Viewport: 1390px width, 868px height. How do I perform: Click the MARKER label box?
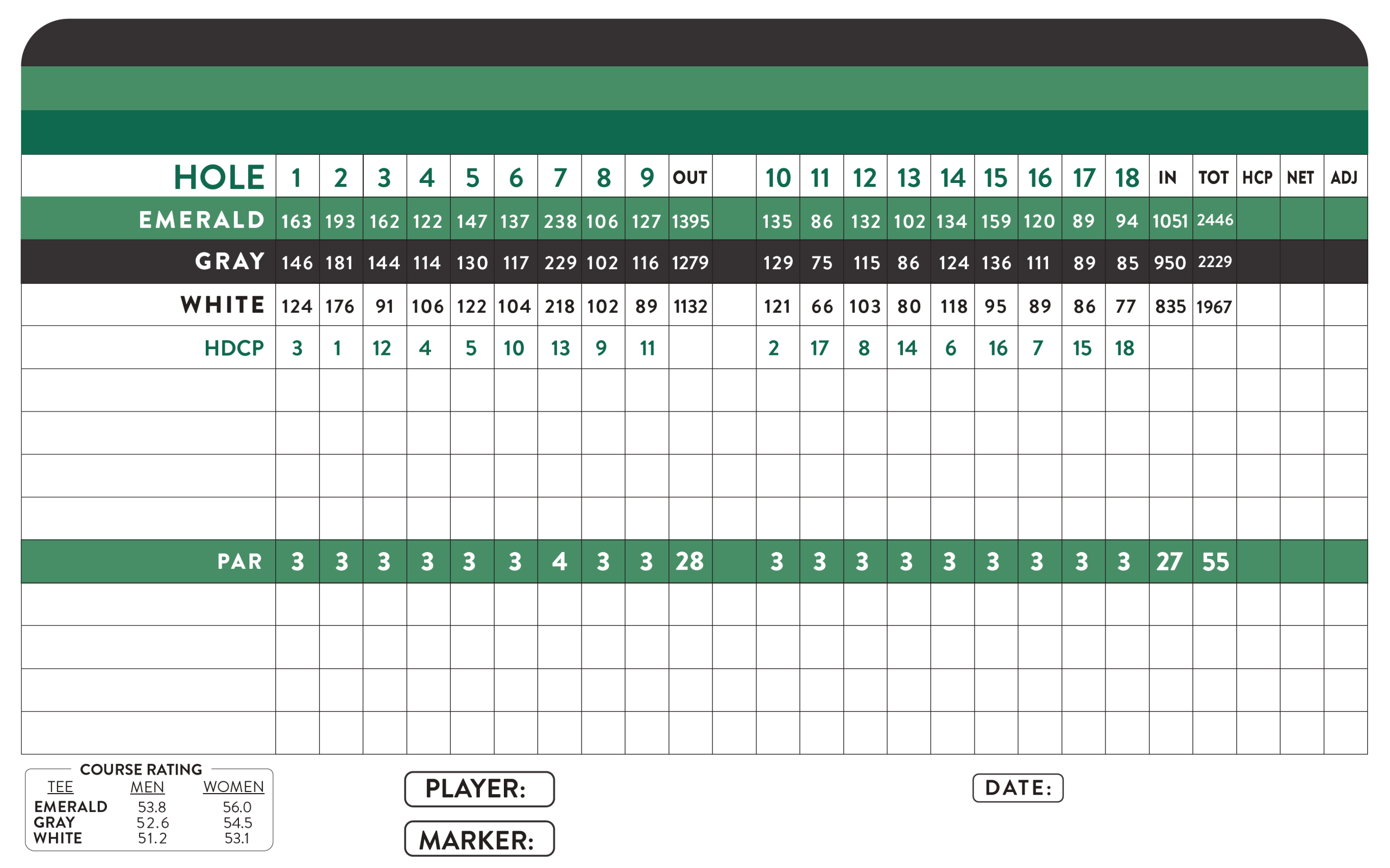pos(479,839)
